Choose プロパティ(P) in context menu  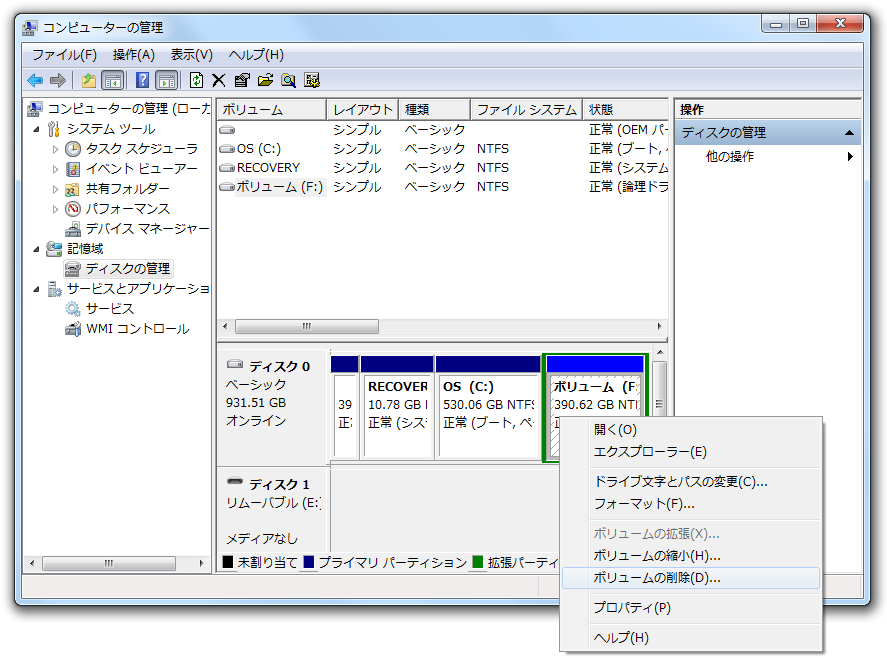pyautogui.click(x=691, y=608)
